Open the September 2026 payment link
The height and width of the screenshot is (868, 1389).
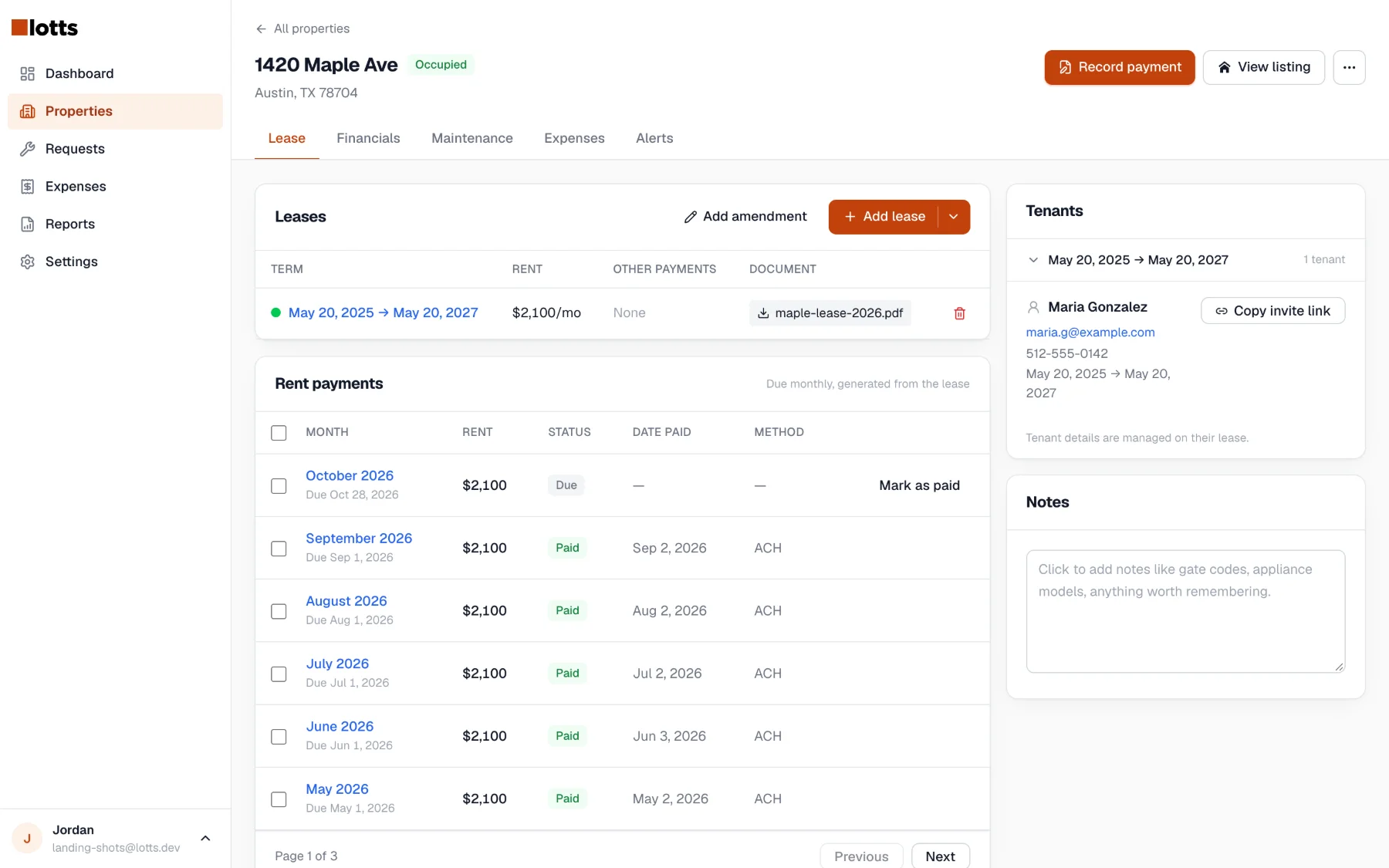tap(359, 539)
